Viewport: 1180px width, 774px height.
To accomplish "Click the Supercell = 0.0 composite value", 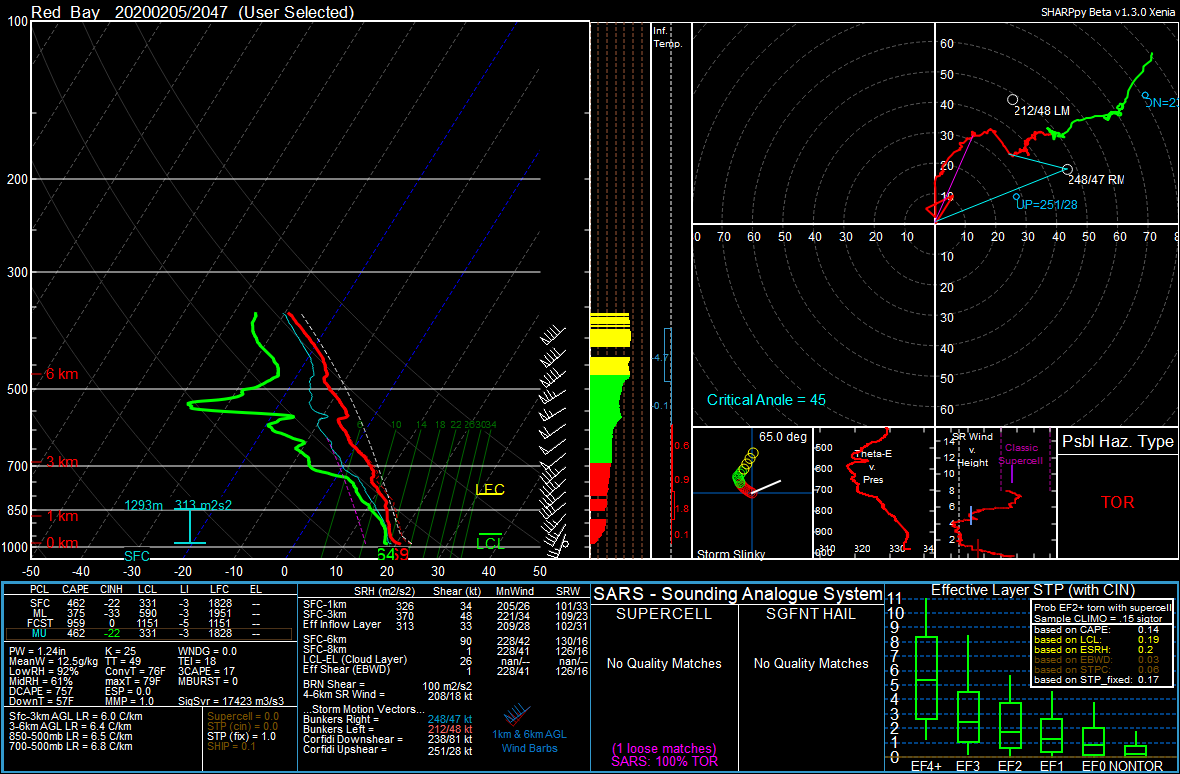I will pyautogui.click(x=242, y=717).
